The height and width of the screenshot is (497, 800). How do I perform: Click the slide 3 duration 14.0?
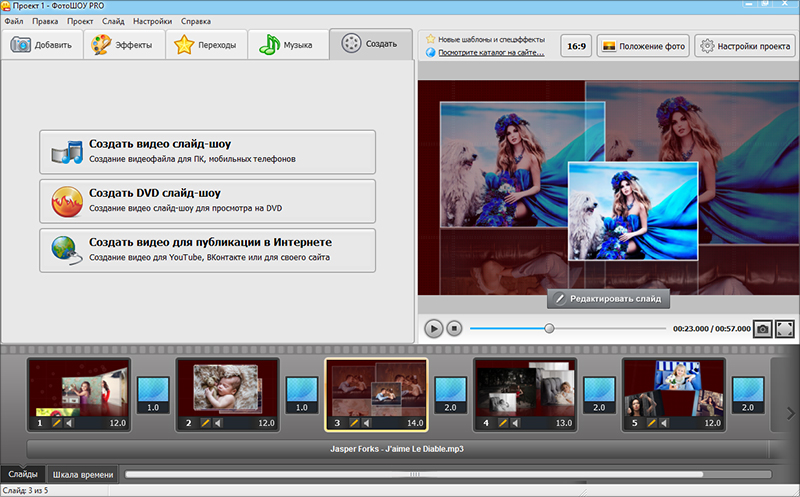pyautogui.click(x=415, y=423)
